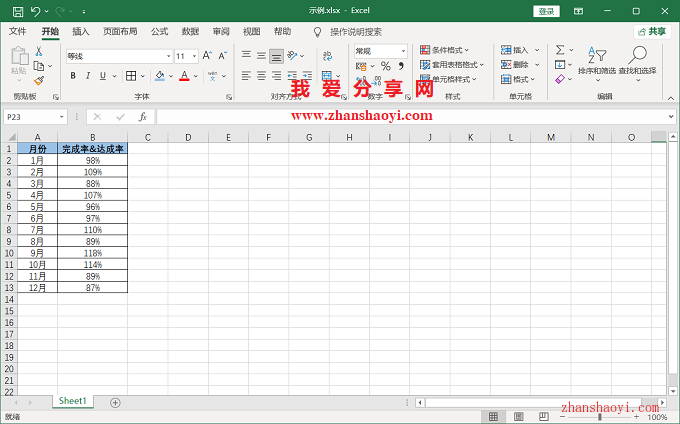Click the Wrap Text icon
Image resolution: width=680 pixels, height=424 pixels.
[x=327, y=55]
